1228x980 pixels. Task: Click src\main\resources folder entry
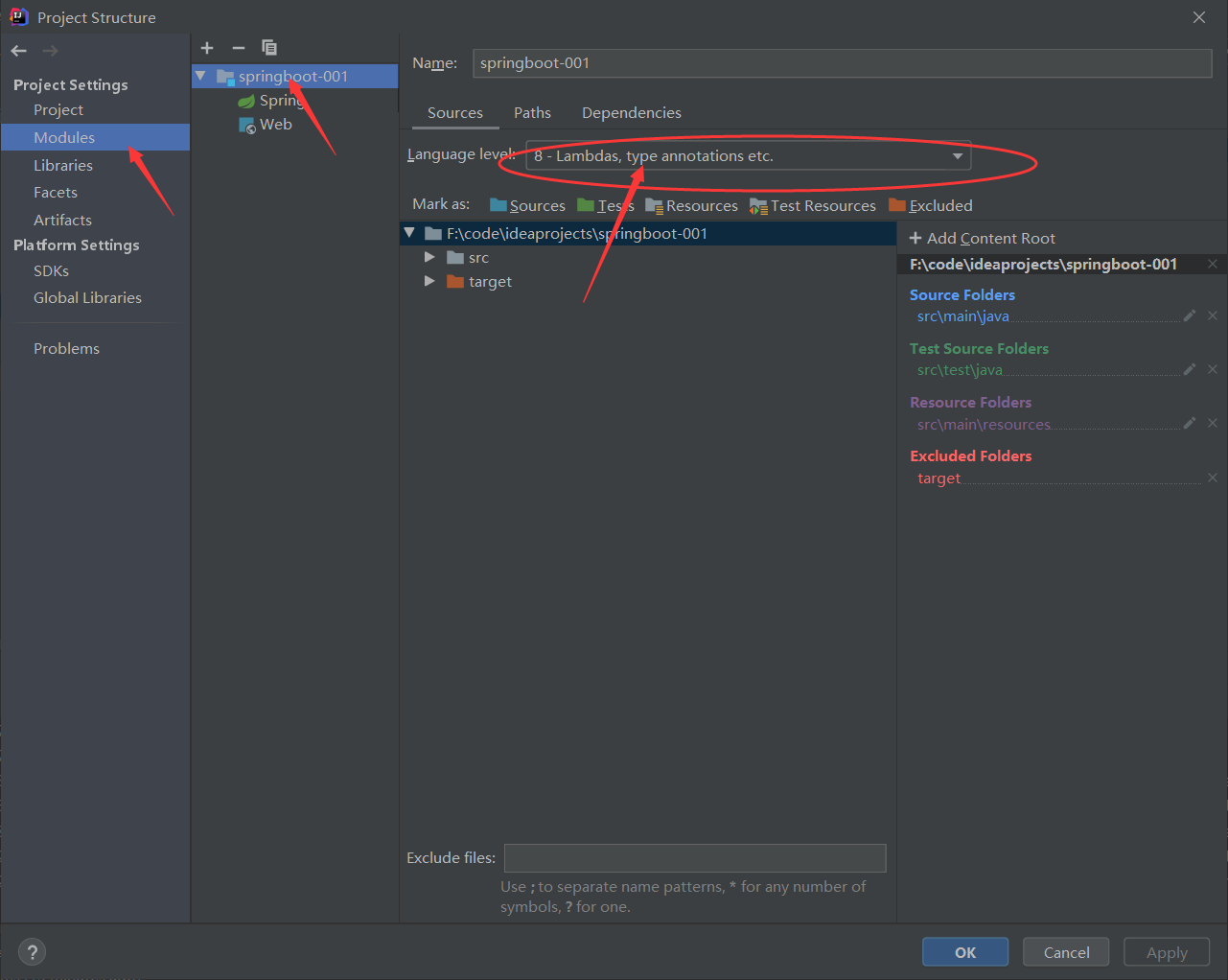pos(984,424)
